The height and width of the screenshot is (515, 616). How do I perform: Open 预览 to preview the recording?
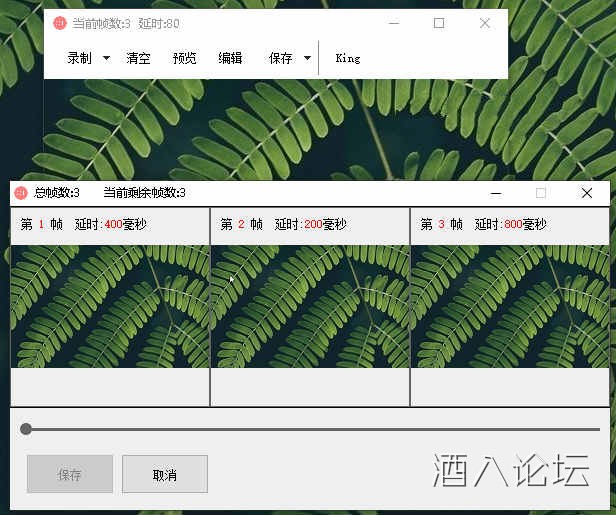click(x=184, y=58)
